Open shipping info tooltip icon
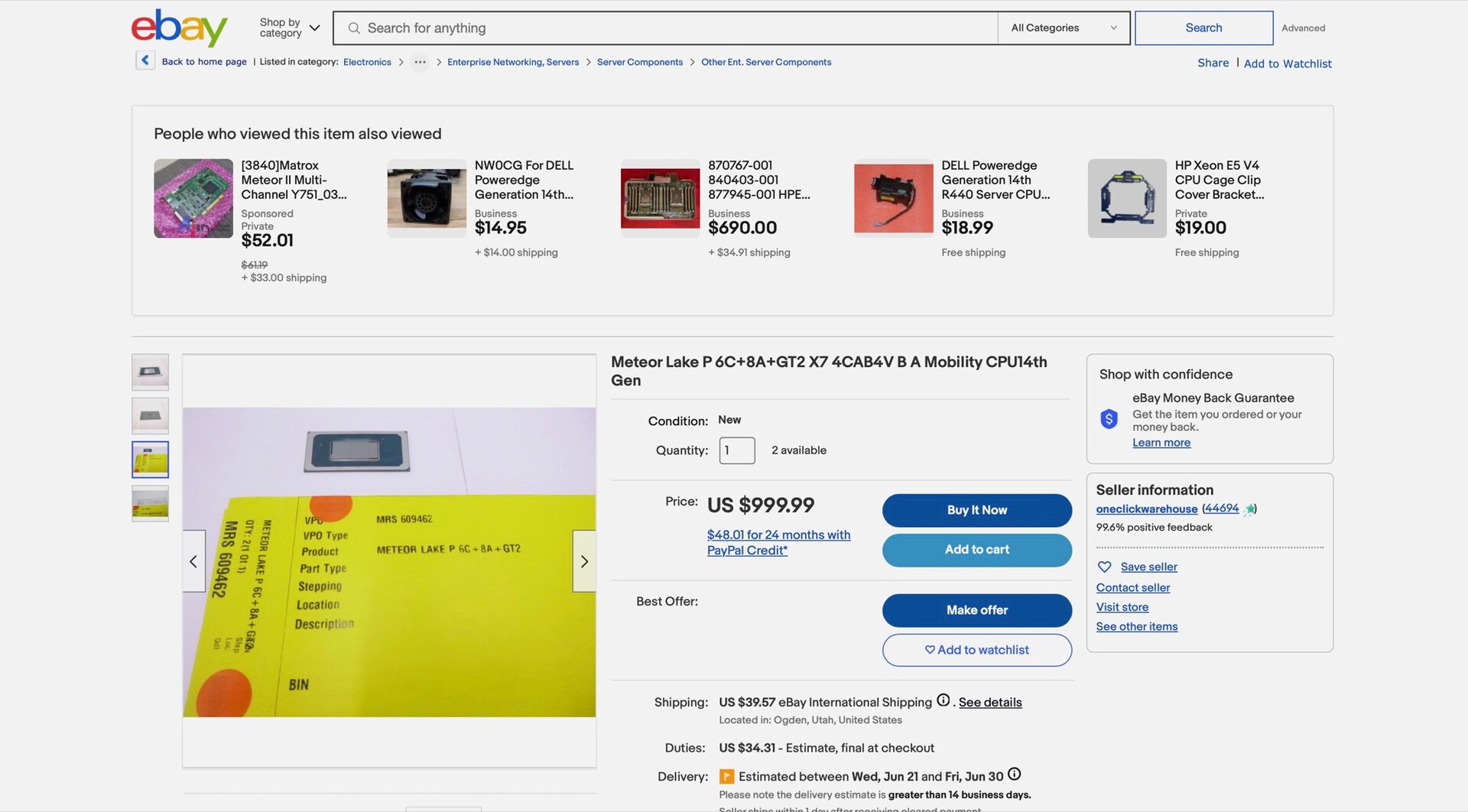 [943, 700]
